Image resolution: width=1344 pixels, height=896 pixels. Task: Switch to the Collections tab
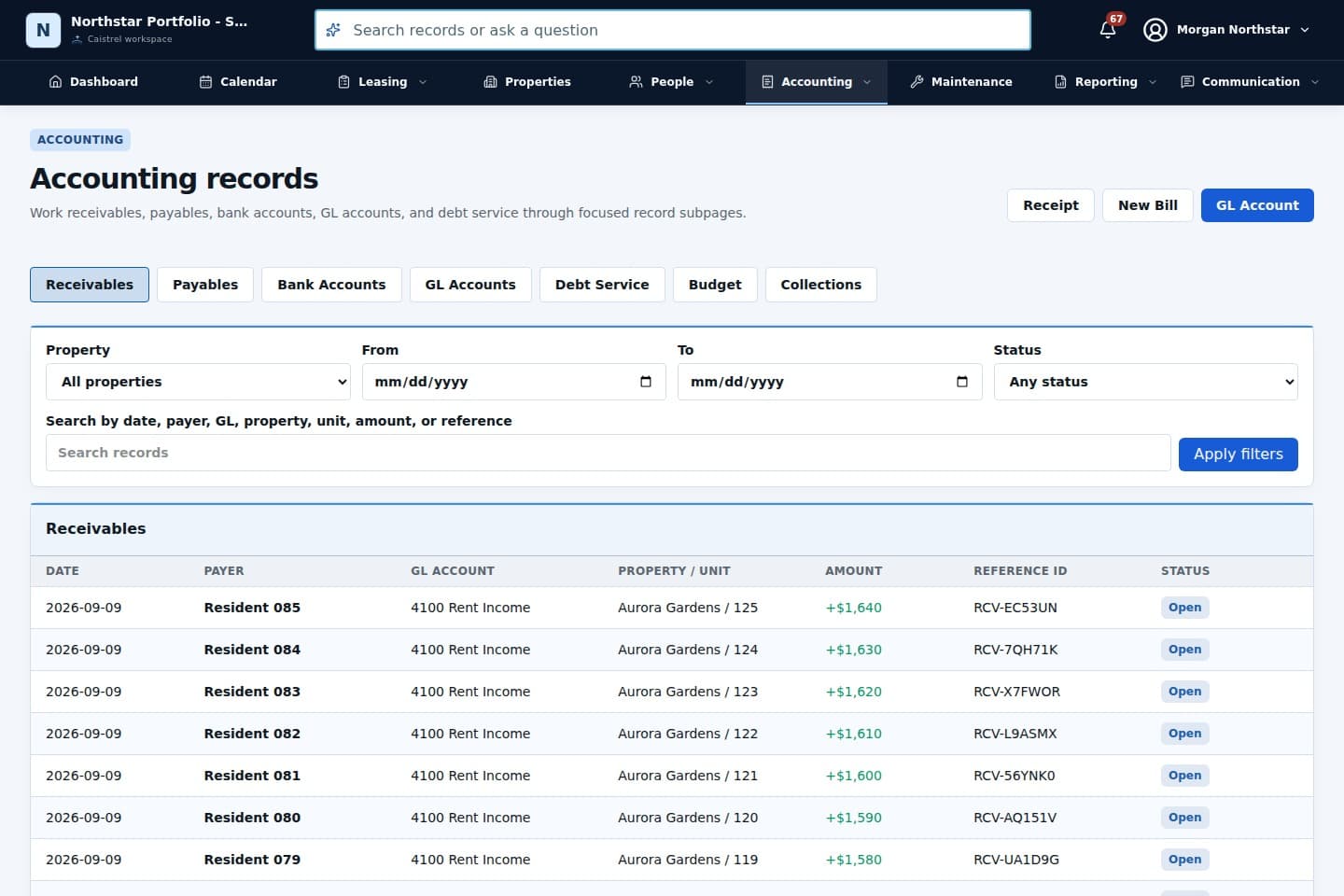tap(821, 285)
